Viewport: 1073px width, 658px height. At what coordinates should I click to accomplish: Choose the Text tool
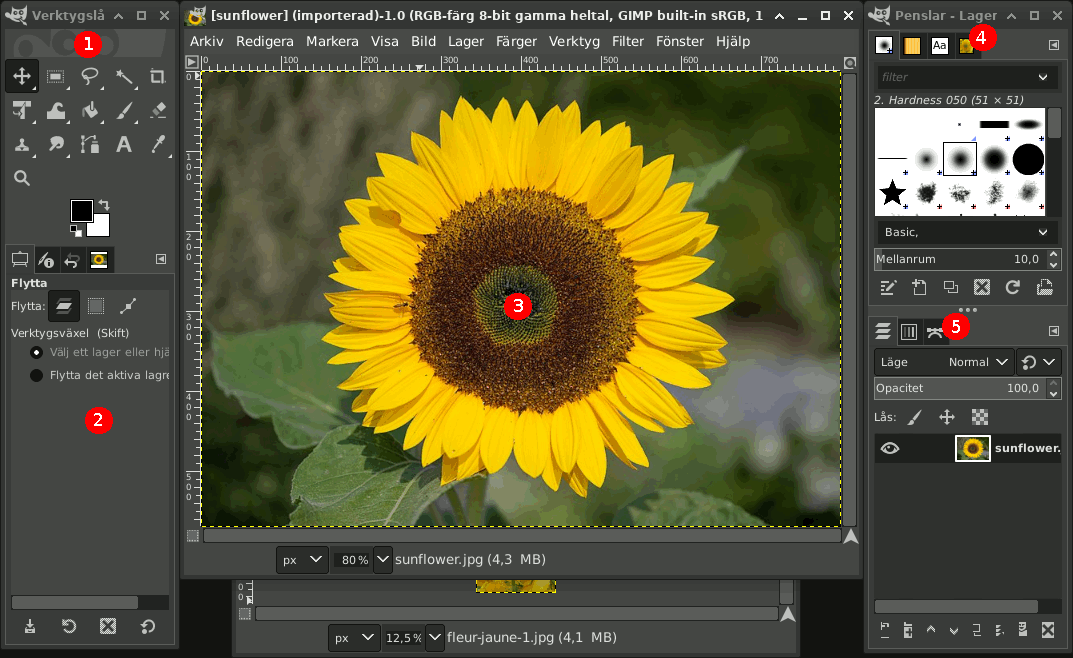coord(124,144)
